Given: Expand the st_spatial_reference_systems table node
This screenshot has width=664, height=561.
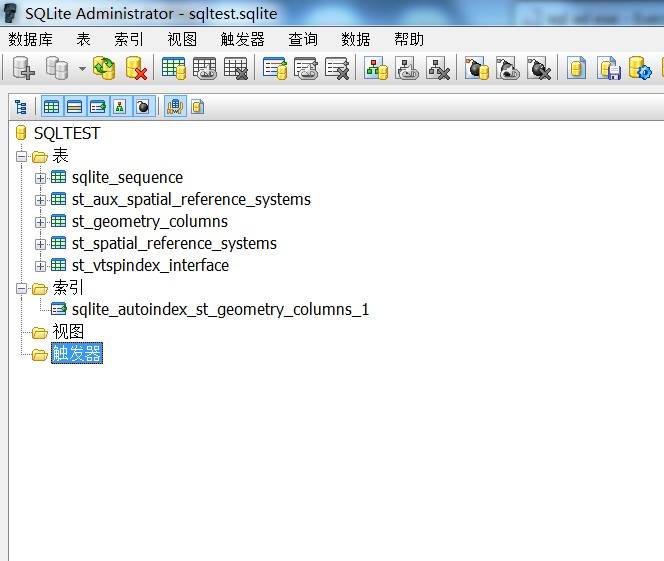Looking at the screenshot, I should pos(40,244).
